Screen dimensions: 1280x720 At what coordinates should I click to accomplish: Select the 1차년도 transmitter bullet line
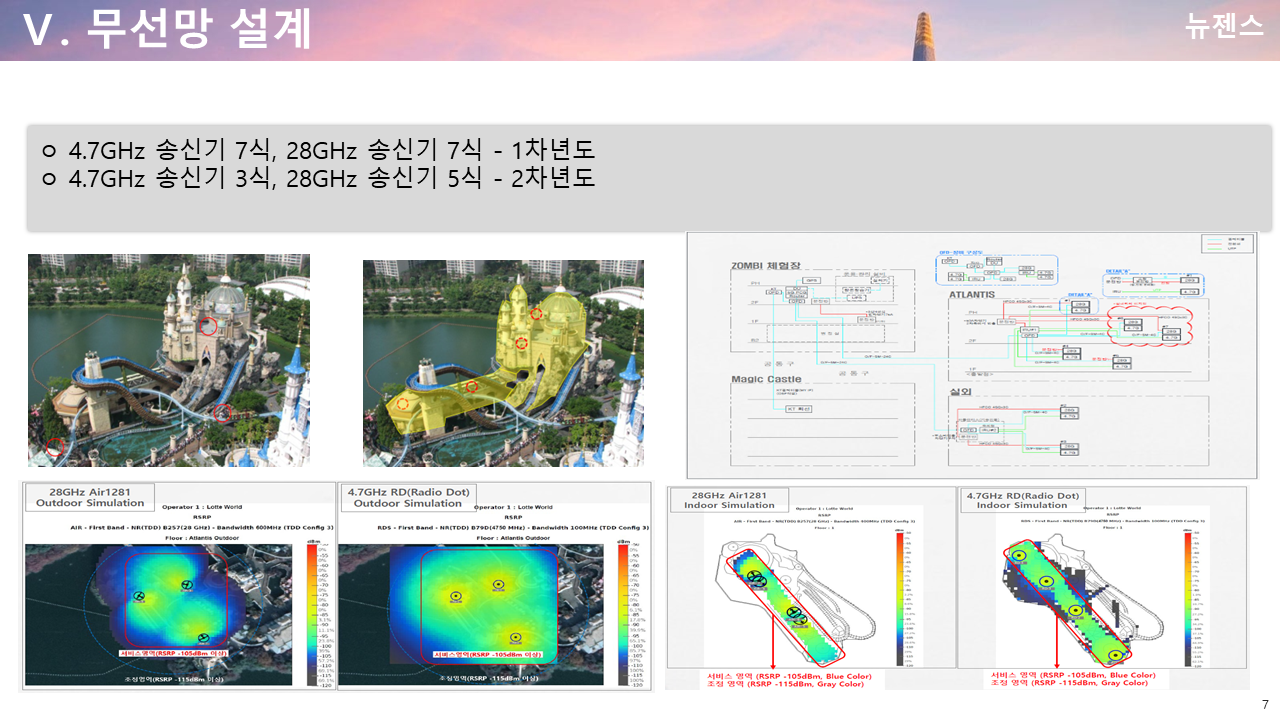330,151
